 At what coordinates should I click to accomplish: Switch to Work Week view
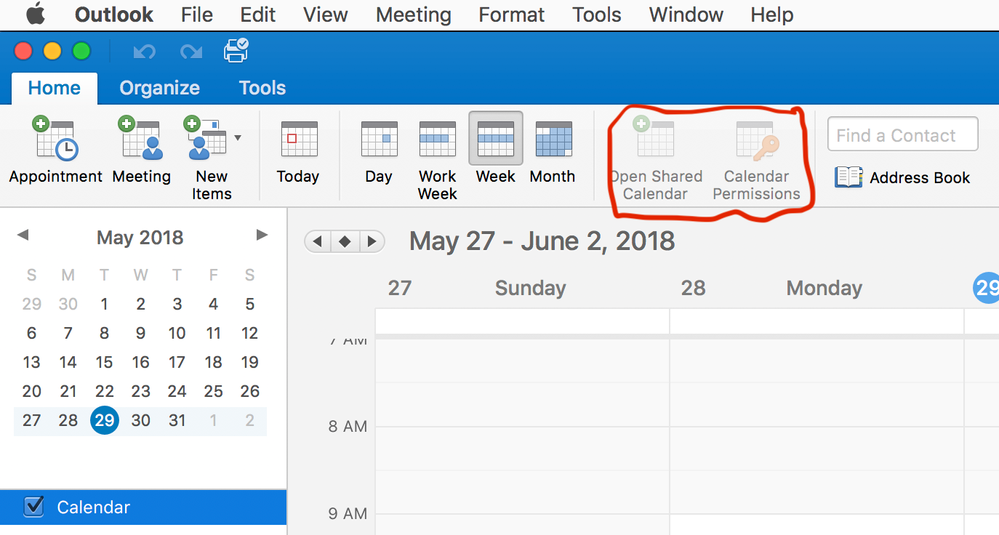[438, 160]
